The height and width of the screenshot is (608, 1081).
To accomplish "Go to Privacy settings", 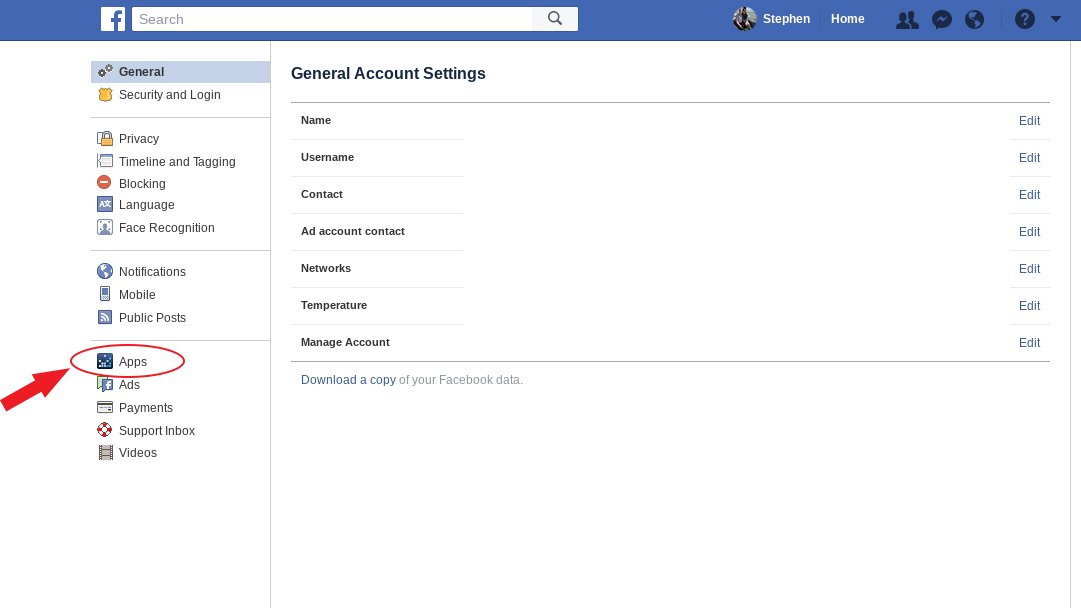I will tap(139, 139).
